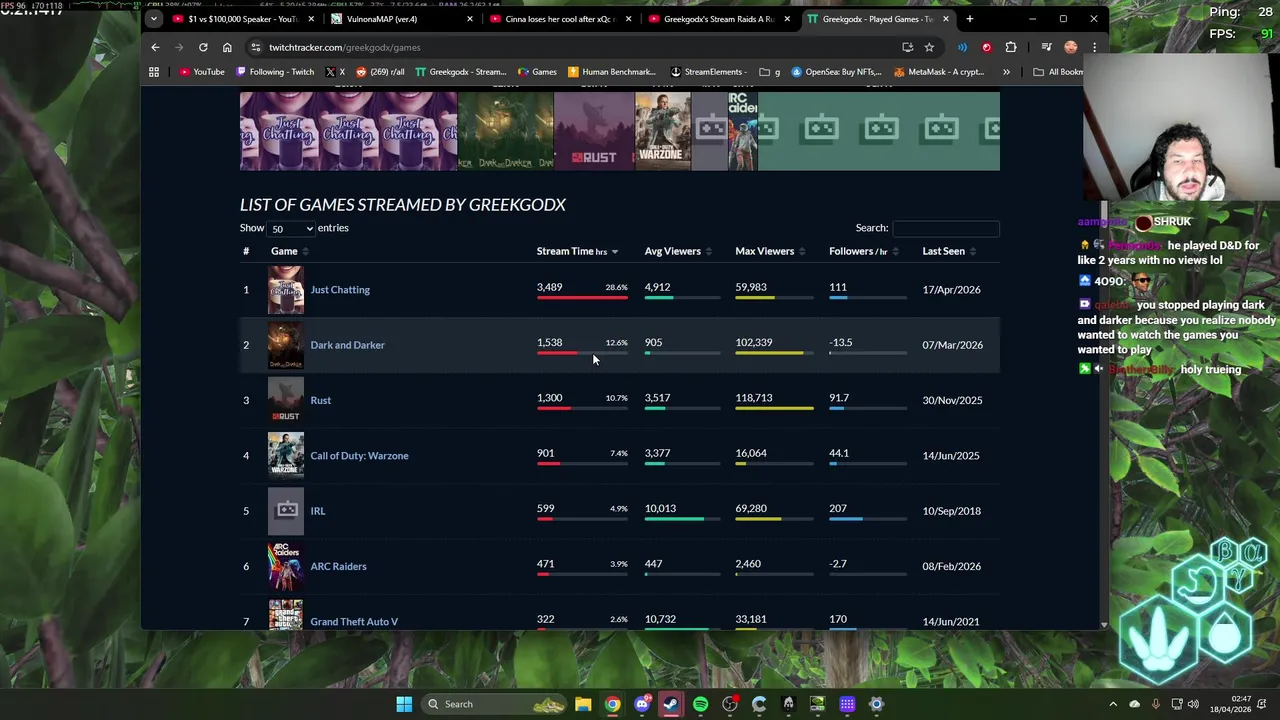
Task: Open Google Chrome from the taskbar
Action: 612,704
